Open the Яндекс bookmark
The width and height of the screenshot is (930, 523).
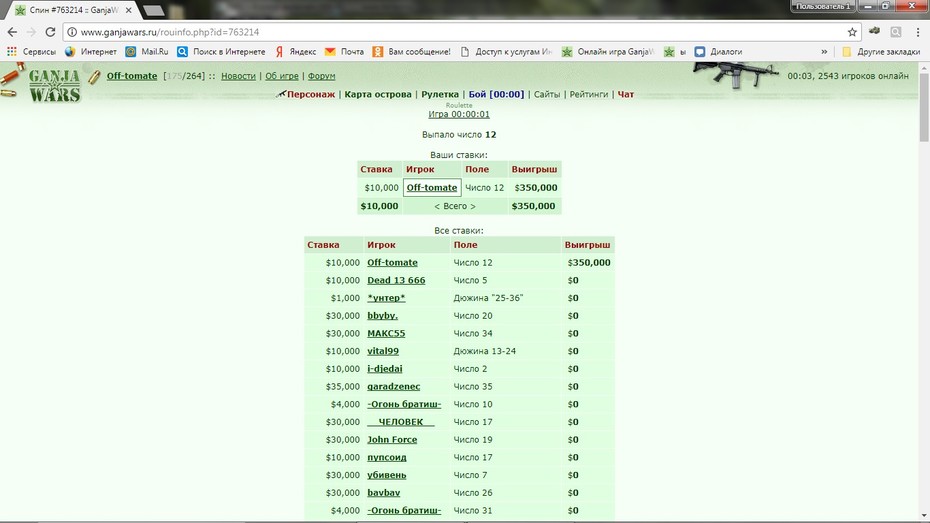[x=295, y=52]
